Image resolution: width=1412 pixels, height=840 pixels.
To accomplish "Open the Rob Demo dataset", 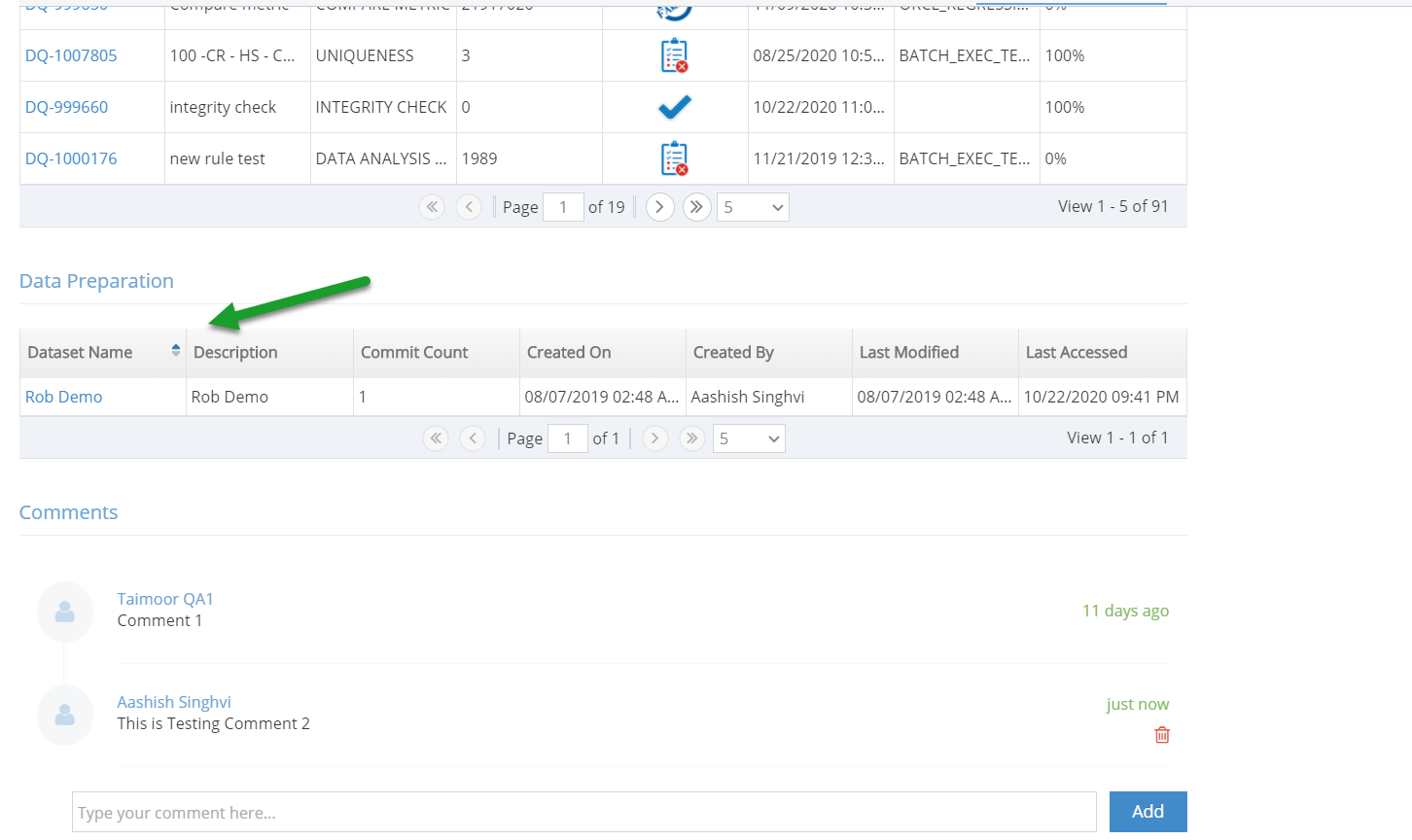I will pos(63,397).
